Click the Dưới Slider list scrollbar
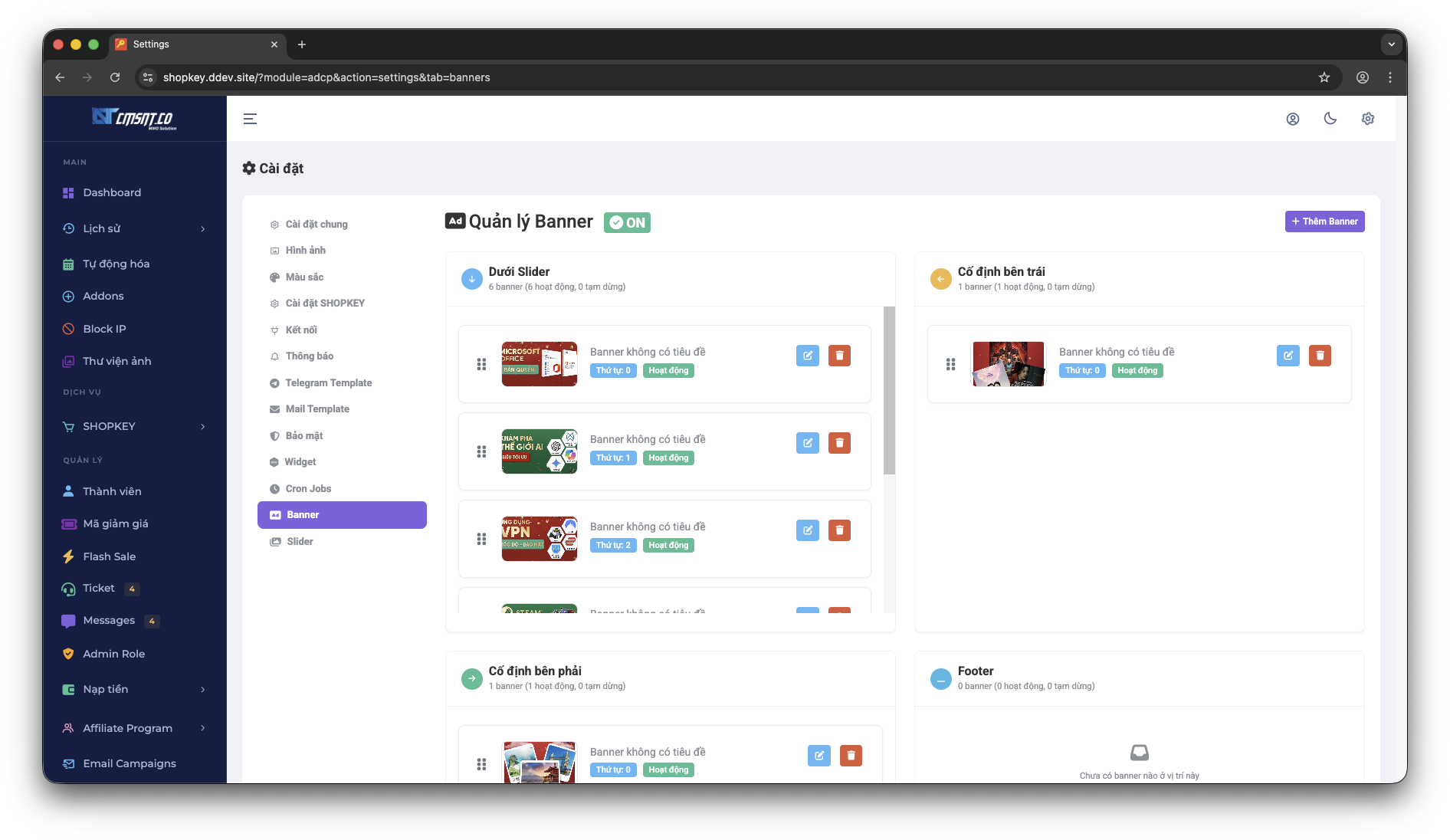The image size is (1450, 840). click(889, 391)
